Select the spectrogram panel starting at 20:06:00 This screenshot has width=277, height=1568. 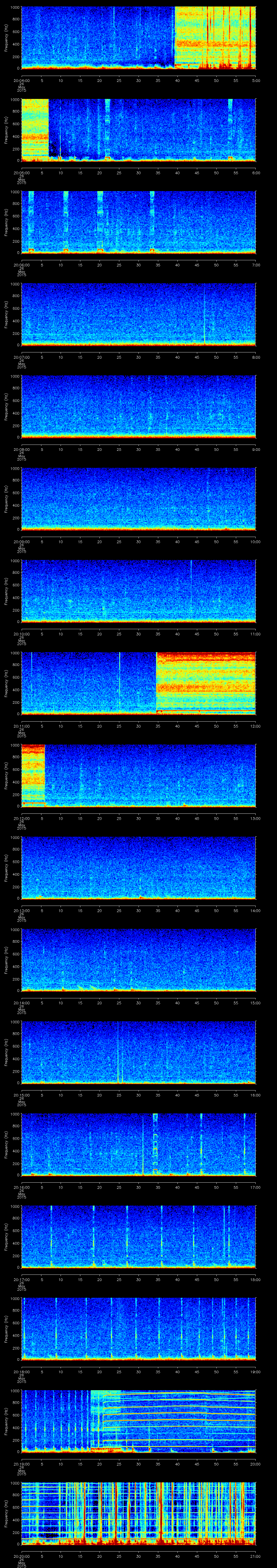pos(139,222)
